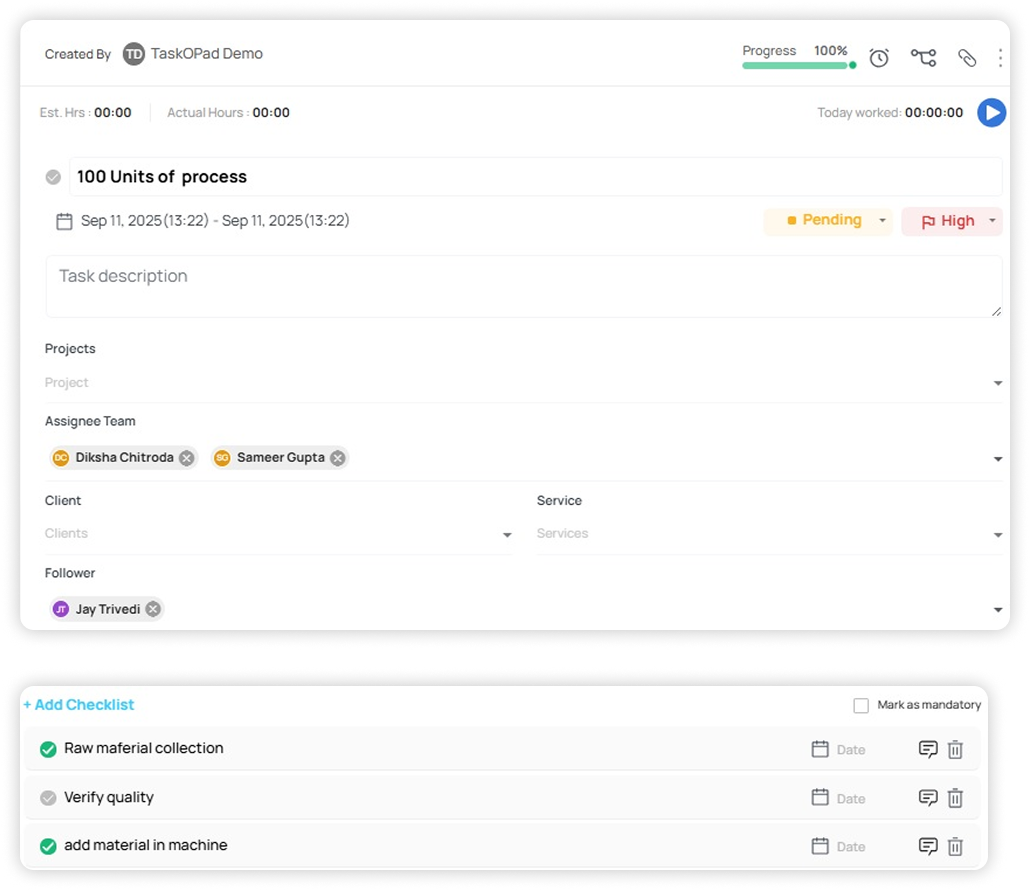Image resolution: width=1030 pixels, height=890 pixels.
Task: Remove Diksha Chitroda from assignees
Action: coord(187,458)
